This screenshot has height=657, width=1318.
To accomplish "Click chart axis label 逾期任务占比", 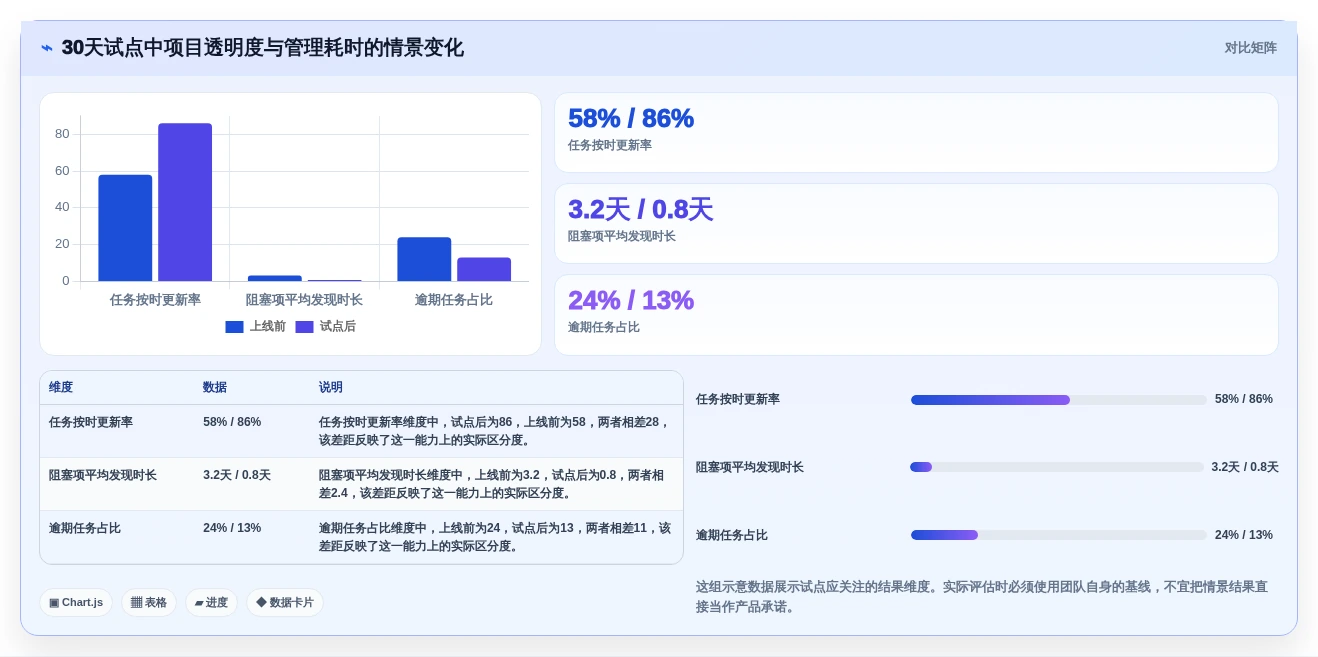I will tap(454, 300).
